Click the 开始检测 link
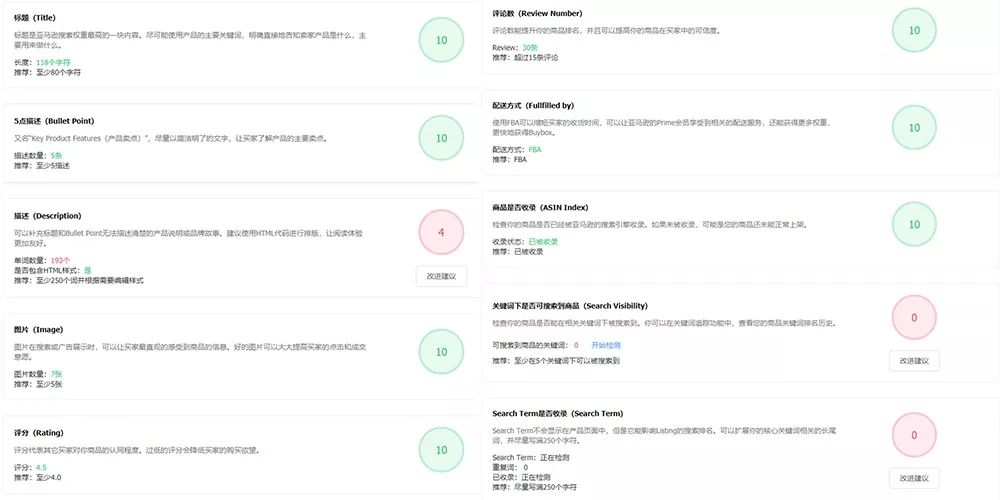1000x500 pixels. click(x=606, y=345)
